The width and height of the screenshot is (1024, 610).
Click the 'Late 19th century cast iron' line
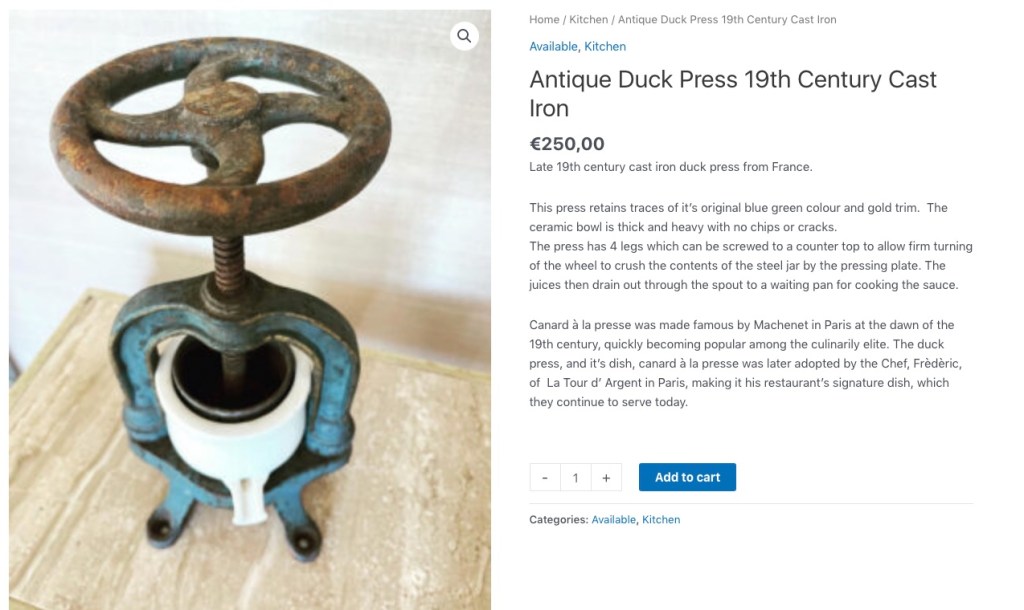(x=671, y=167)
